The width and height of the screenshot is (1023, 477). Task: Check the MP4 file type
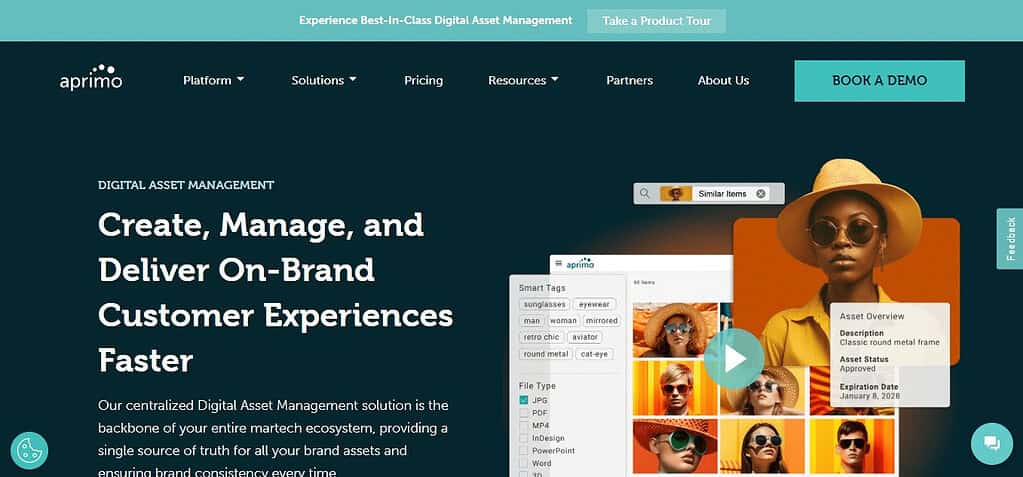tap(524, 425)
